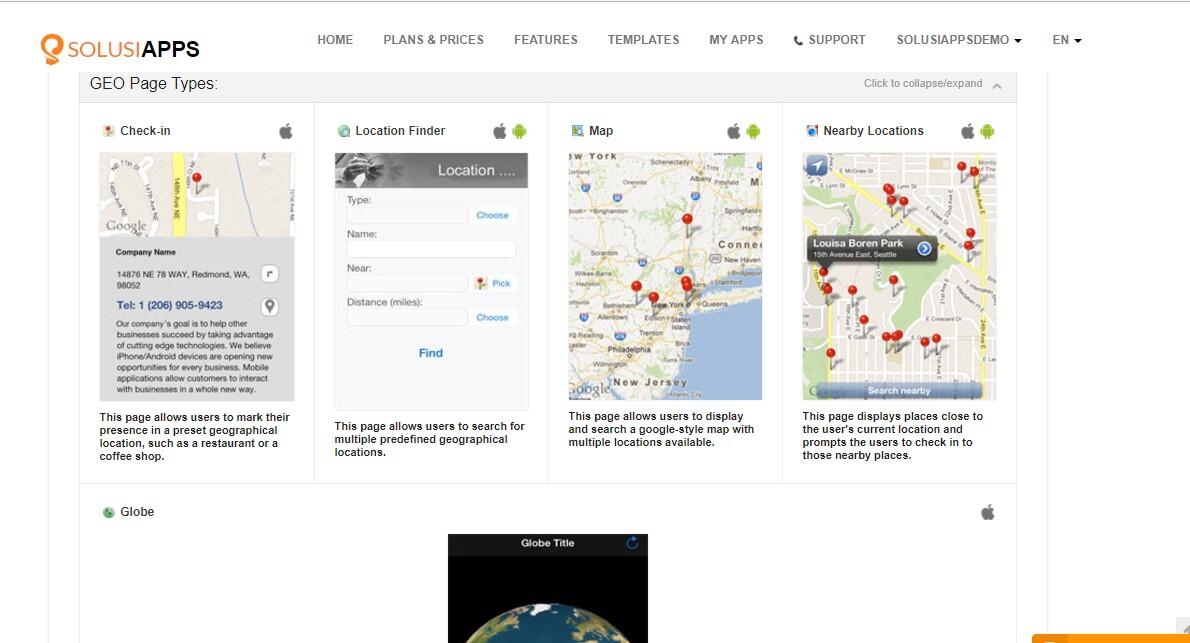The height and width of the screenshot is (643, 1190).
Task: Collapse GEO Page Types via chevron arrow
Action: coord(996,85)
